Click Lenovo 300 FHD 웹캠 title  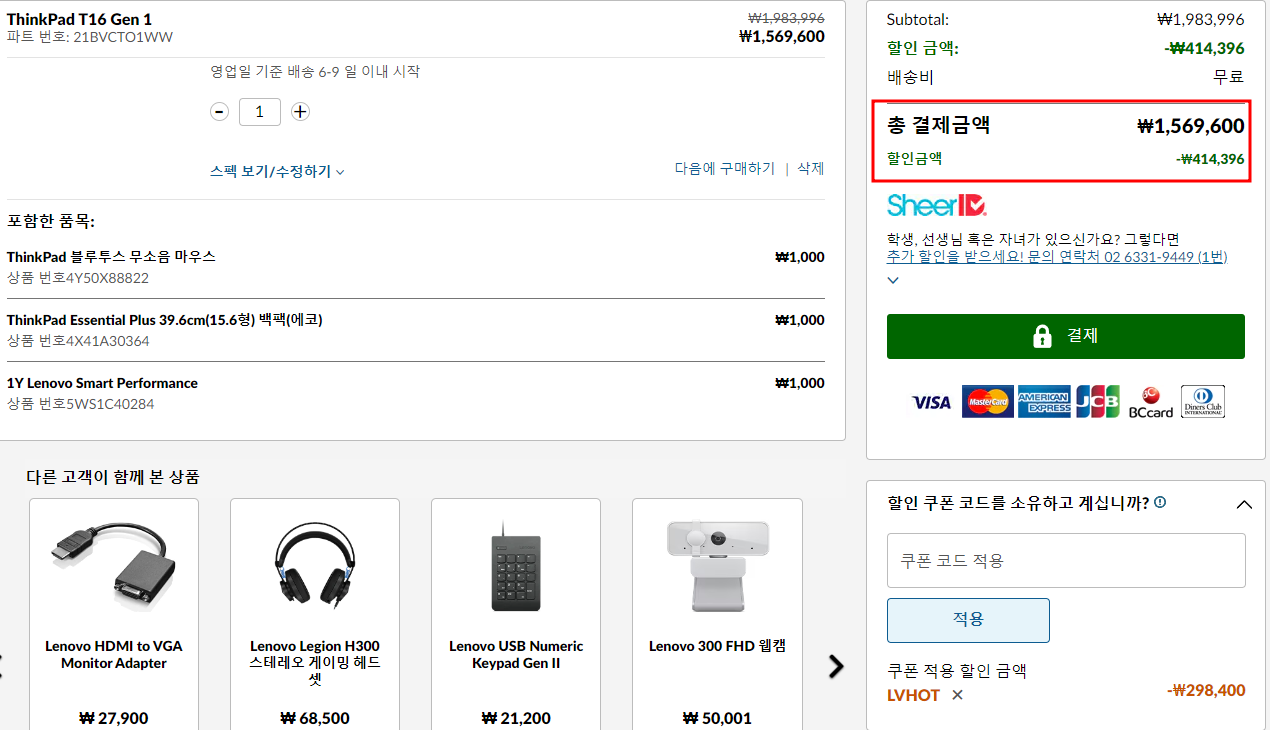pos(717,646)
